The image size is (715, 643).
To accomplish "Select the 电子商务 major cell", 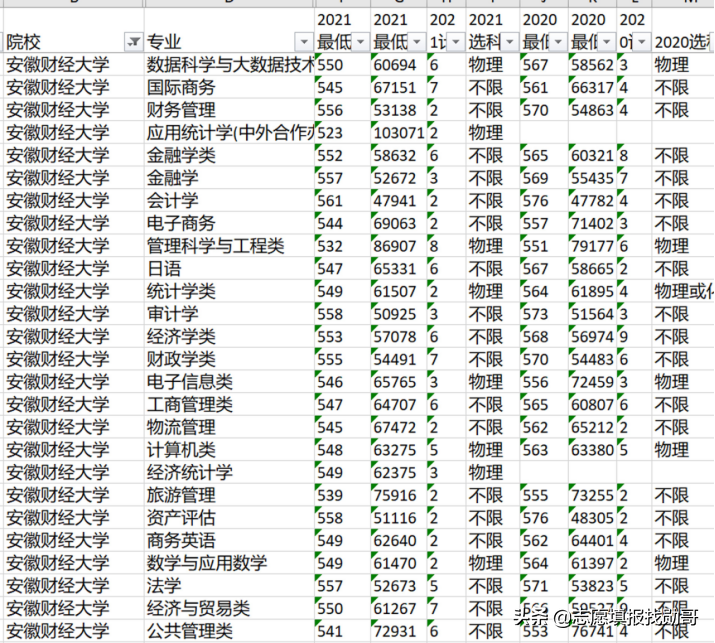I will (229, 223).
